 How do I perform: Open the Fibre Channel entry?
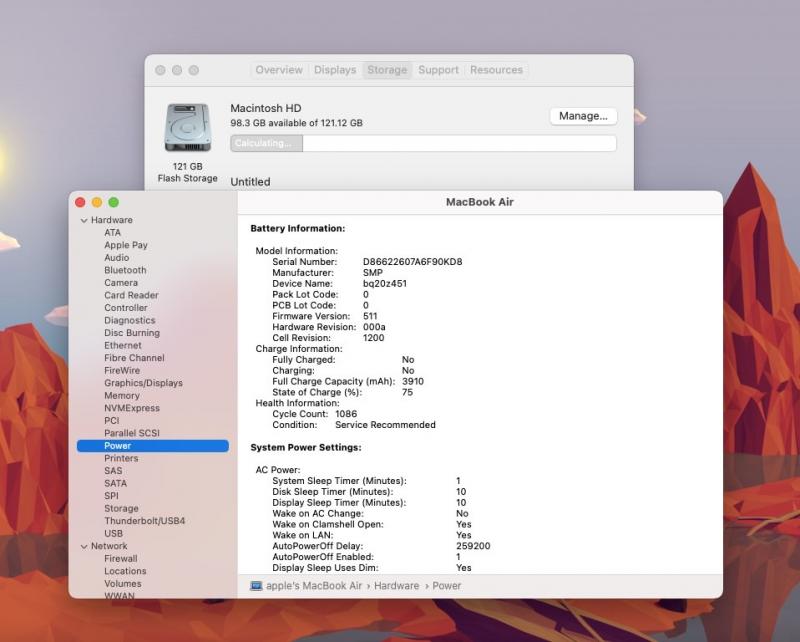click(134, 358)
